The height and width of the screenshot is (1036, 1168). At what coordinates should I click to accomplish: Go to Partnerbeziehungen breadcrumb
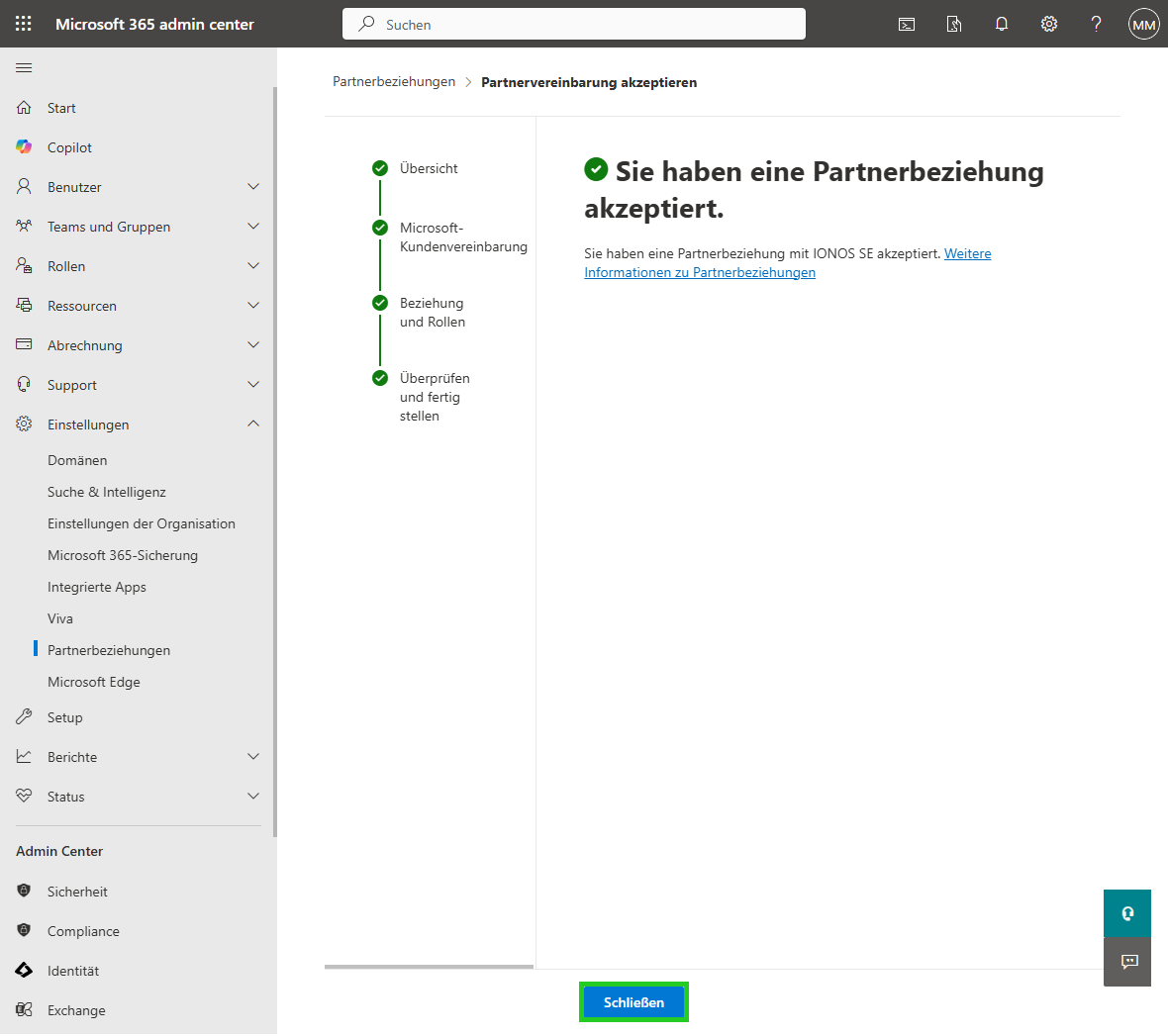pyautogui.click(x=394, y=82)
